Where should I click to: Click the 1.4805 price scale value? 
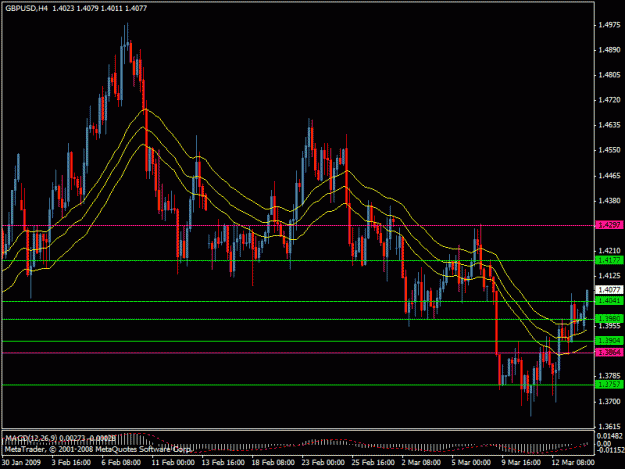pyautogui.click(x=609, y=75)
